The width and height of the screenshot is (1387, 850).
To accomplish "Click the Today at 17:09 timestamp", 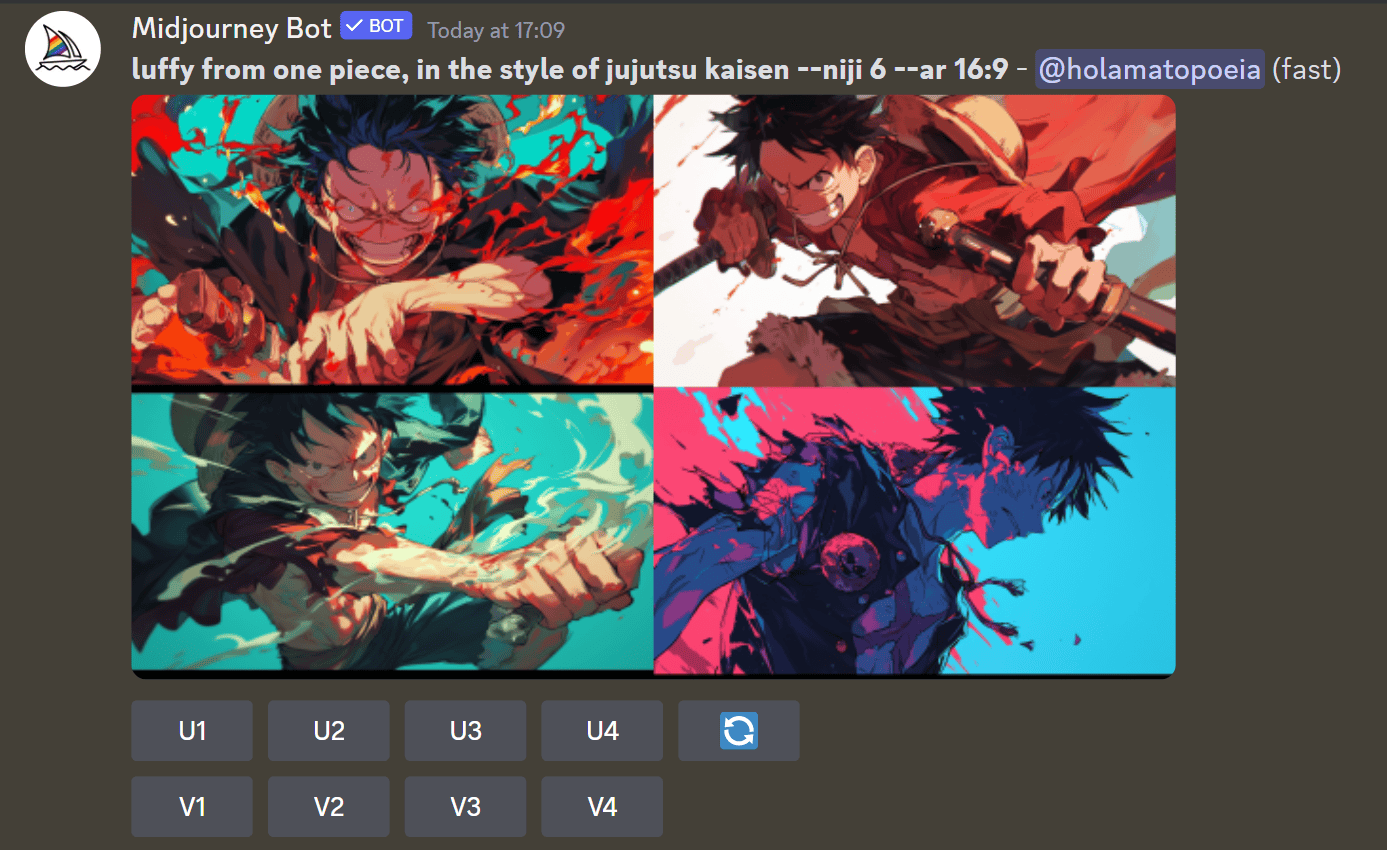I will click(496, 30).
